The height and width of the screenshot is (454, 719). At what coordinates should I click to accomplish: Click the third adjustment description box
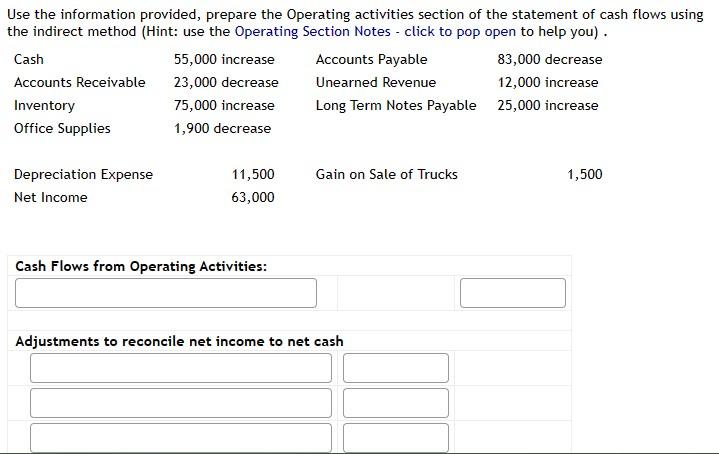point(181,438)
